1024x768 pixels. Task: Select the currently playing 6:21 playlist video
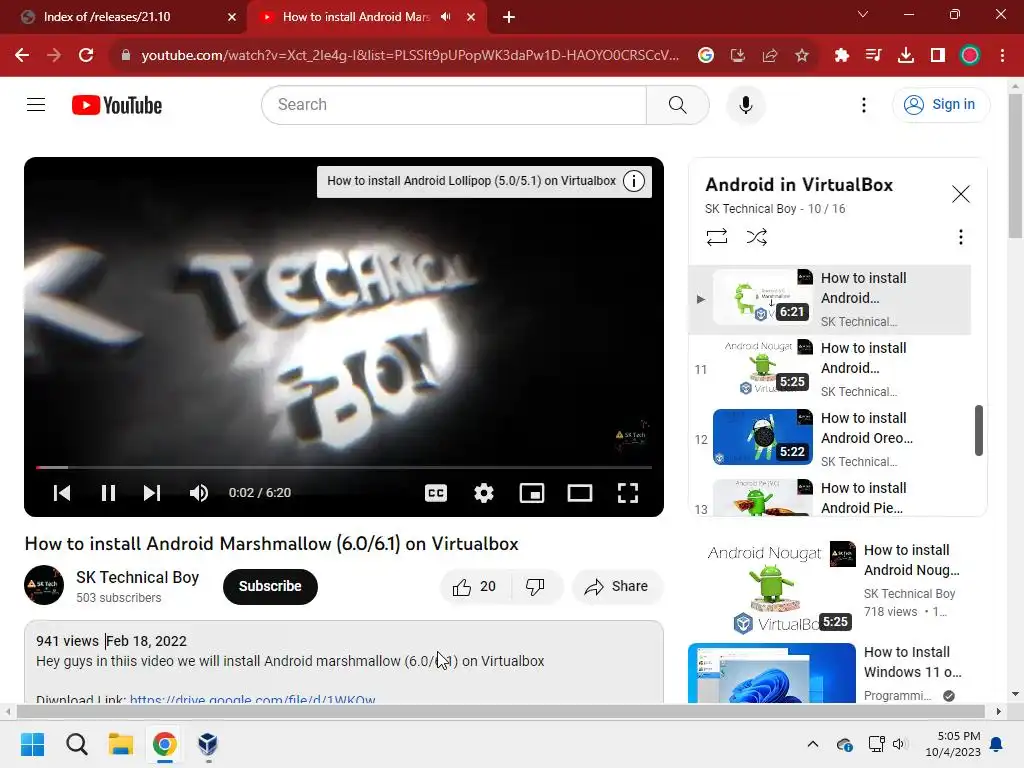tap(829, 299)
